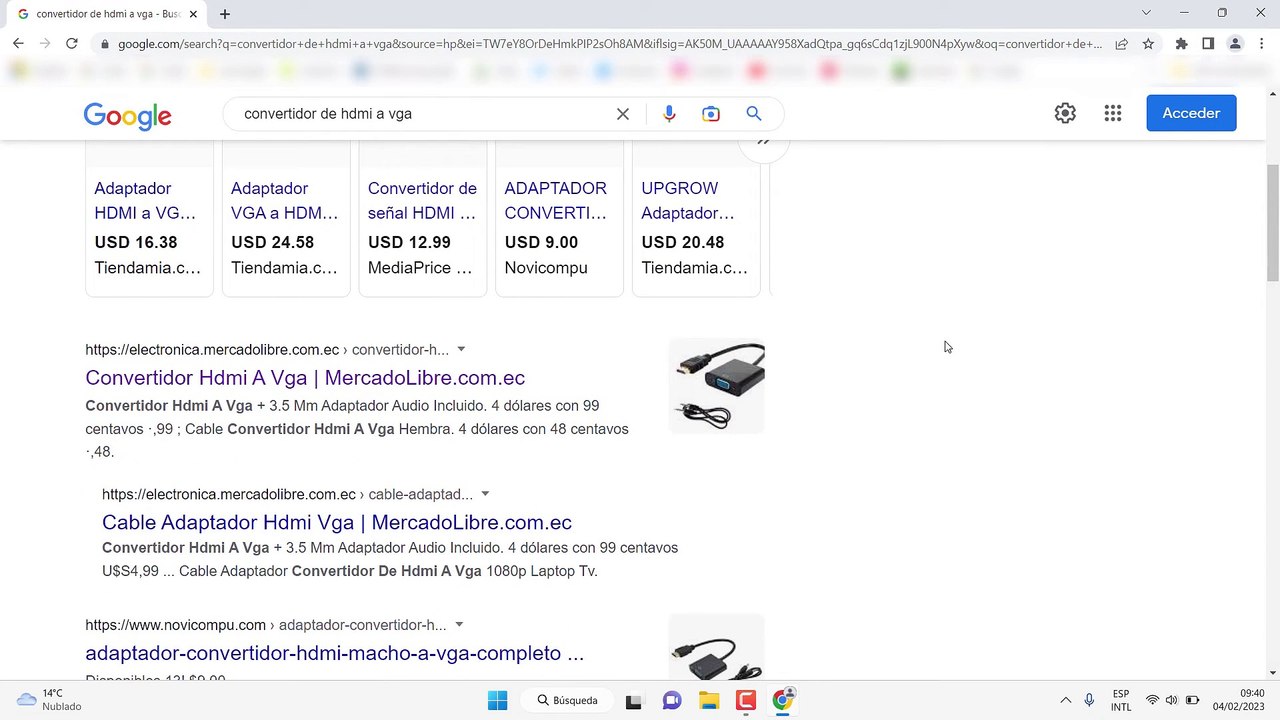Open the Chrome profile avatar icon

pyautogui.click(x=1235, y=44)
